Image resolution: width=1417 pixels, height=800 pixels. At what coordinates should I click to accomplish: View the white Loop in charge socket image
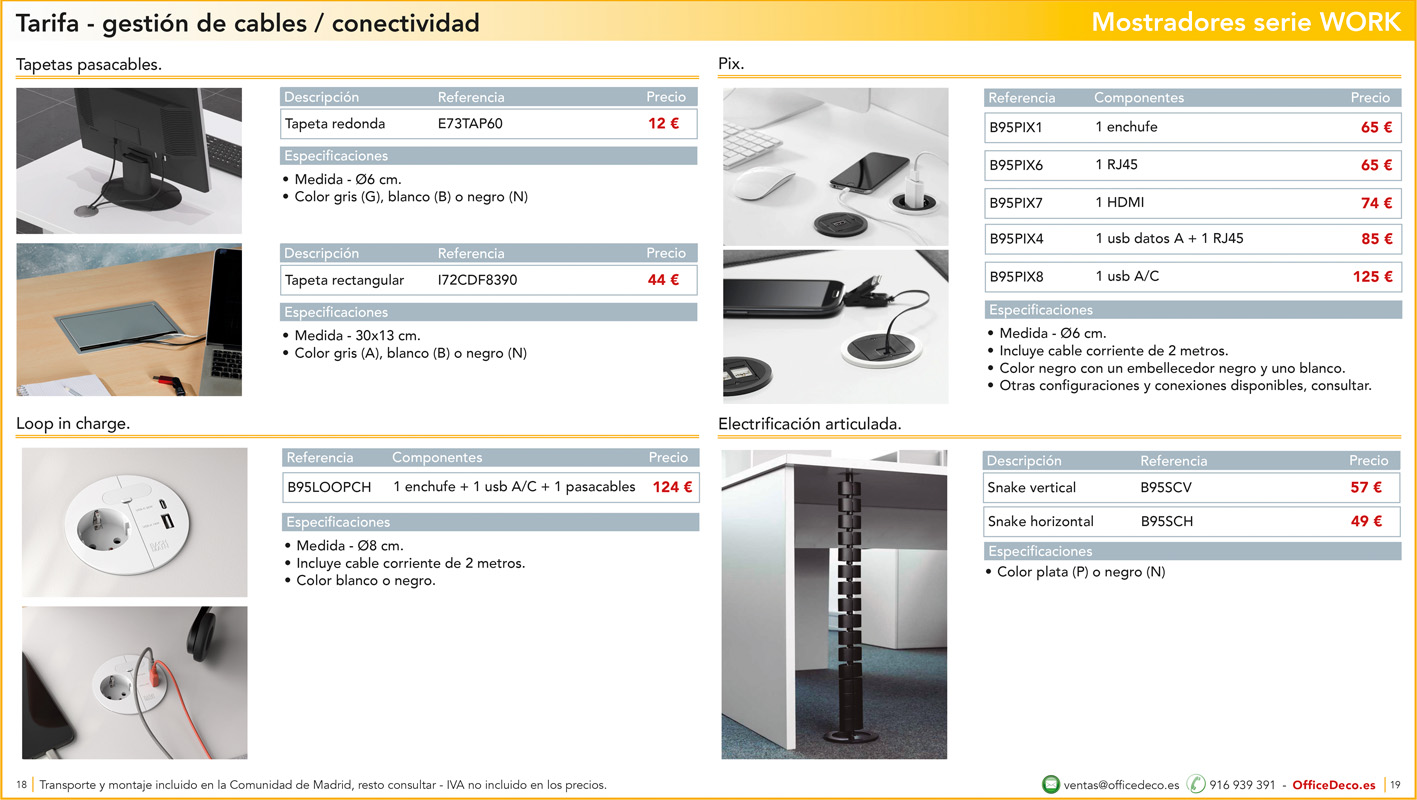pyautogui.click(x=135, y=522)
